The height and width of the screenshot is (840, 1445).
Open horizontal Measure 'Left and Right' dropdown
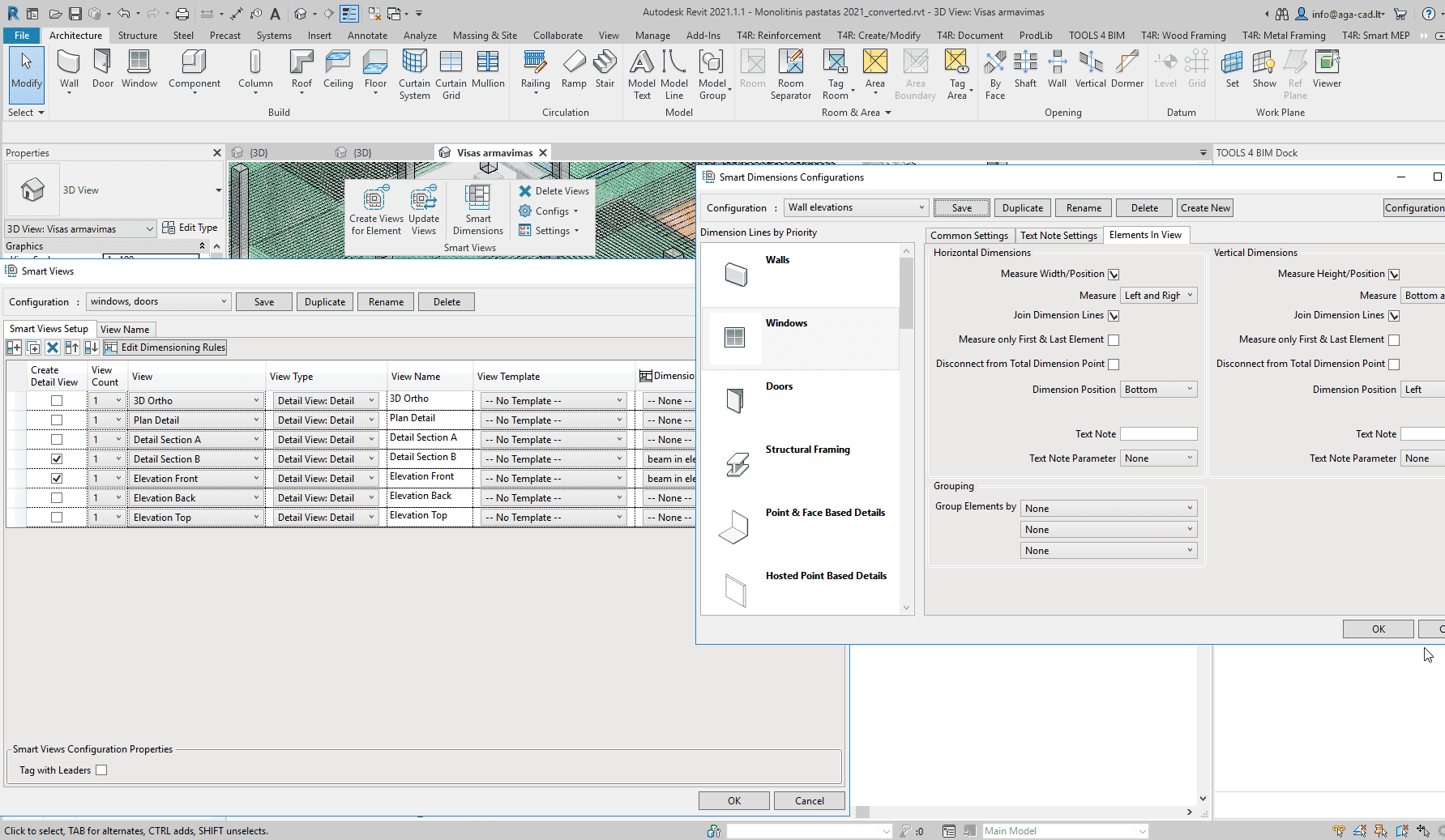pyautogui.click(x=1159, y=296)
